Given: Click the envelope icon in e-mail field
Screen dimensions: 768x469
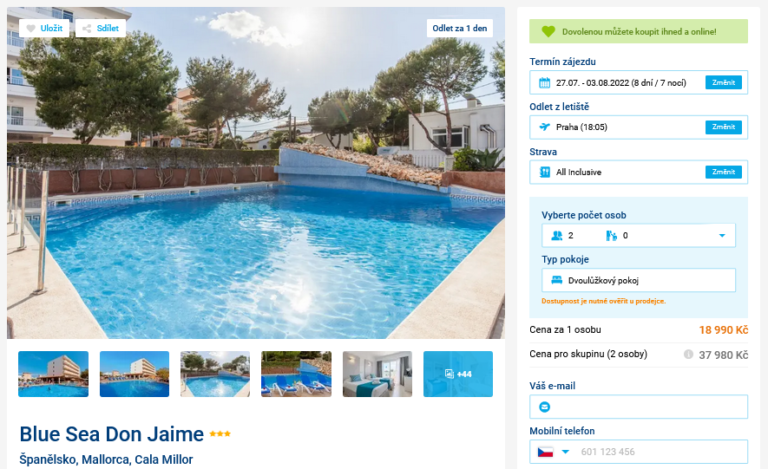Looking at the screenshot, I should tap(545, 407).
